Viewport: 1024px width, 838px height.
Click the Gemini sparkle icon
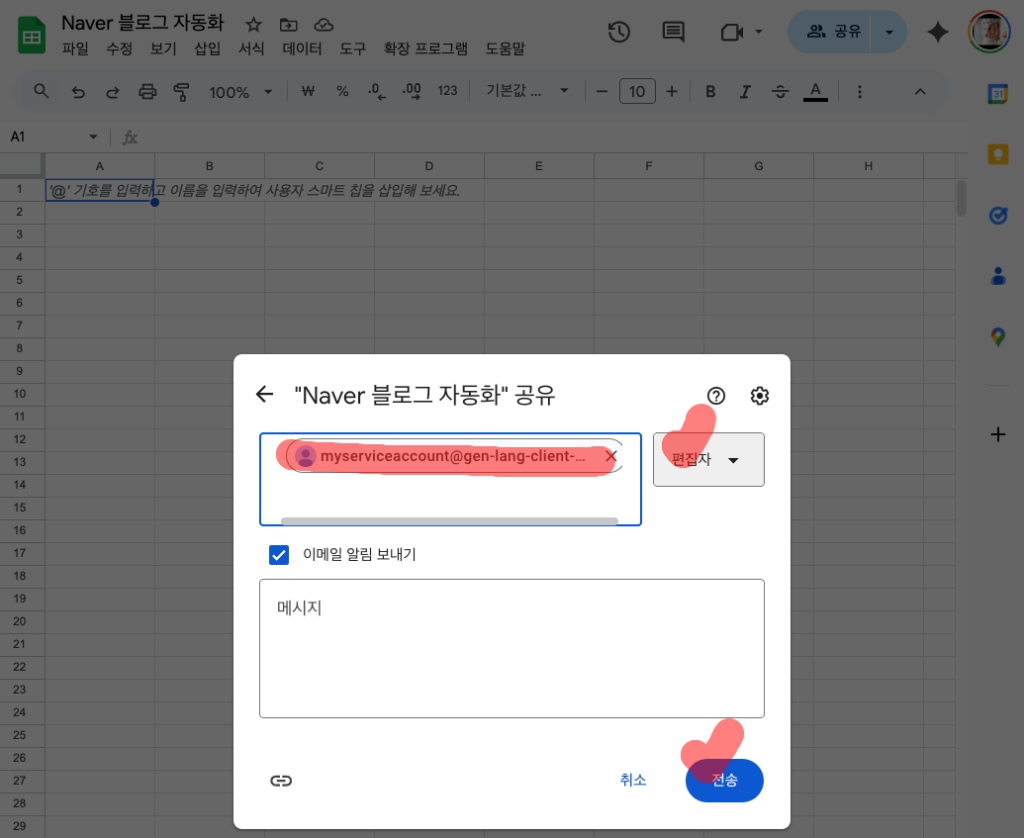pyautogui.click(x=937, y=32)
